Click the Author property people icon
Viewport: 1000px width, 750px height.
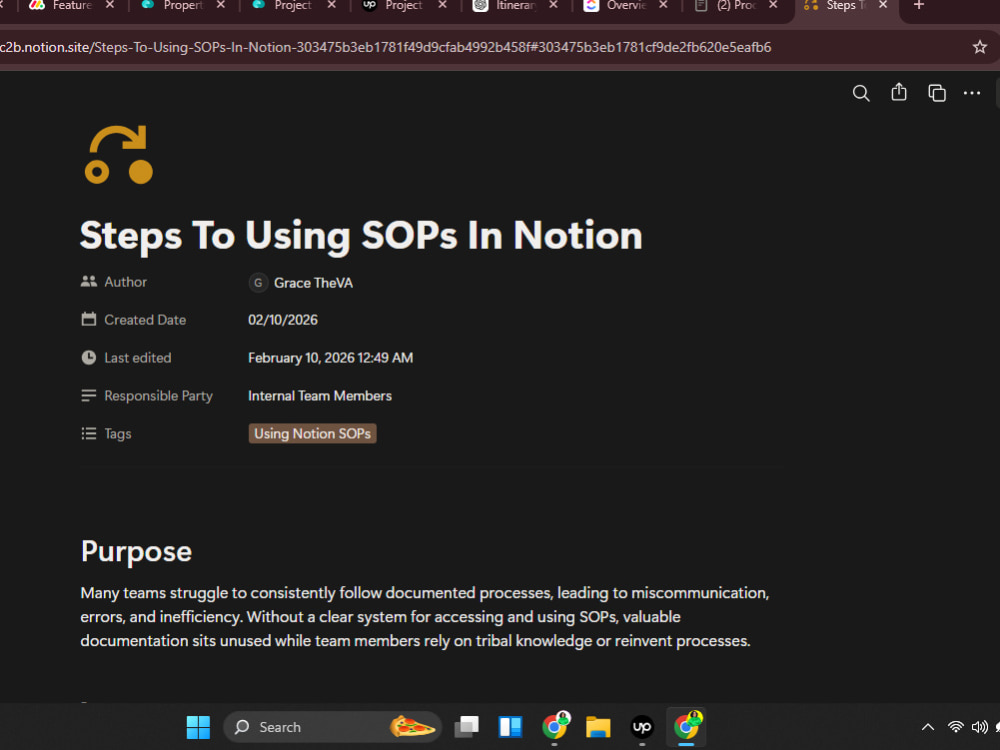(x=89, y=281)
